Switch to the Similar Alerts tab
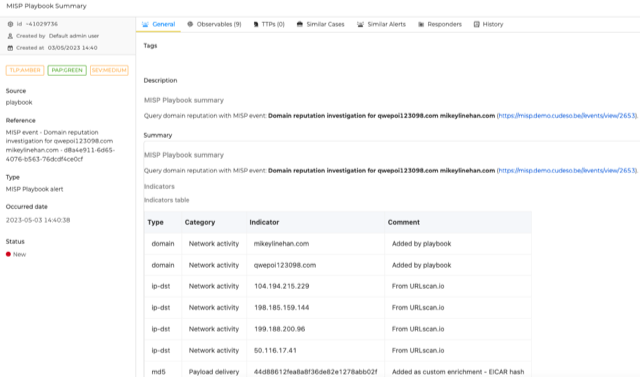 click(x=381, y=24)
